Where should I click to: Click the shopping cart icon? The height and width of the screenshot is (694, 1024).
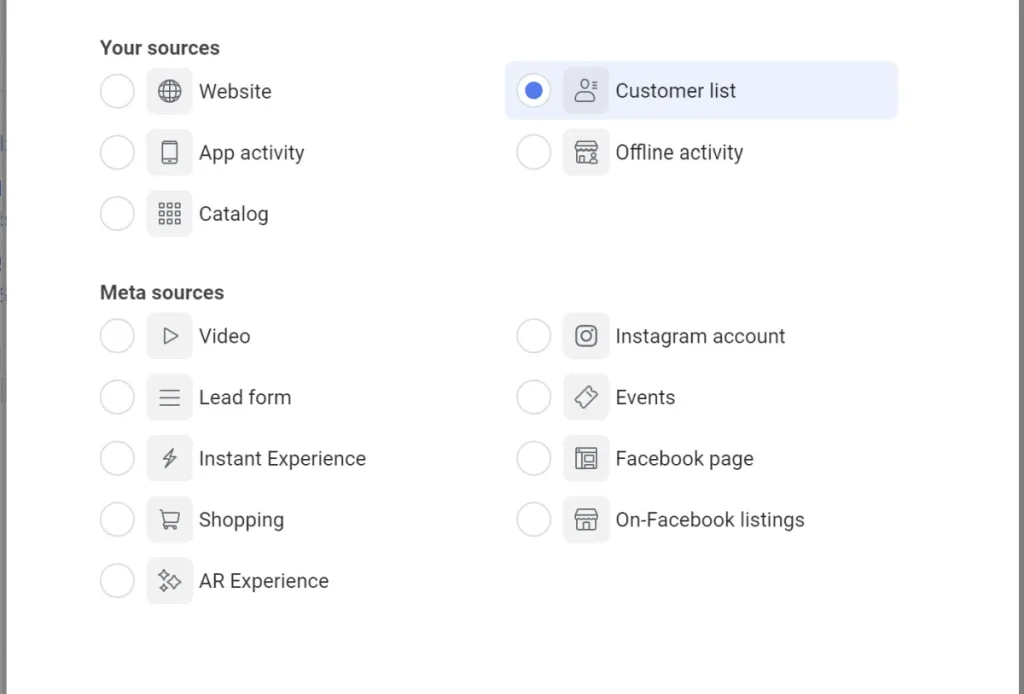point(170,520)
